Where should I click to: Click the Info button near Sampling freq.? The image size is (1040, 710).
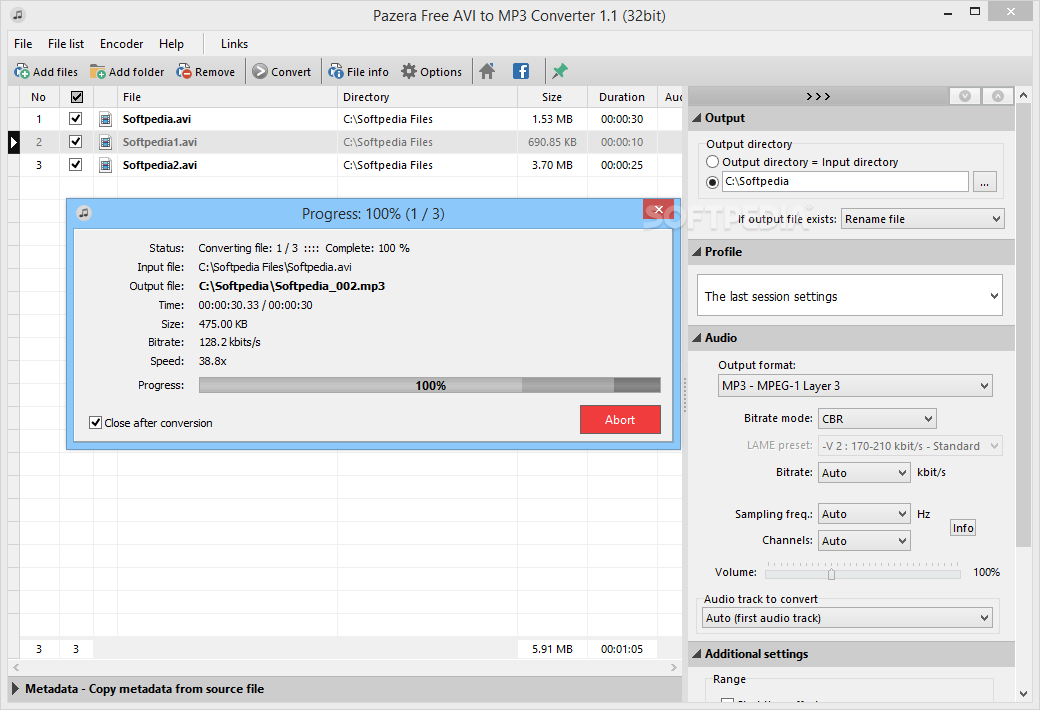[x=963, y=528]
